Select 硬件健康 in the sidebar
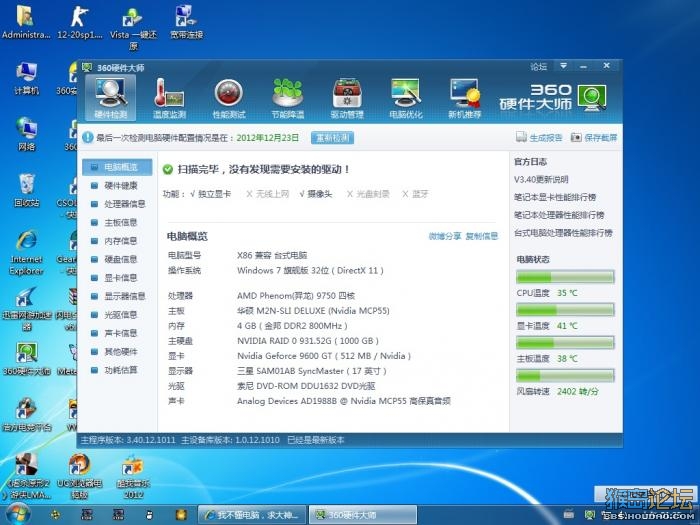Viewport: 700px width, 525px height. click(x=117, y=185)
